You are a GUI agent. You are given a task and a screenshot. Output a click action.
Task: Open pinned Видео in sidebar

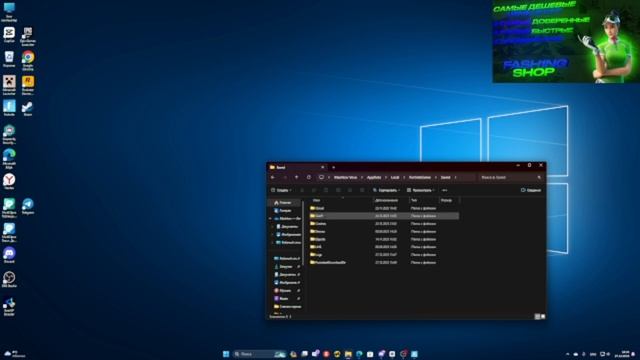pyautogui.click(x=287, y=298)
